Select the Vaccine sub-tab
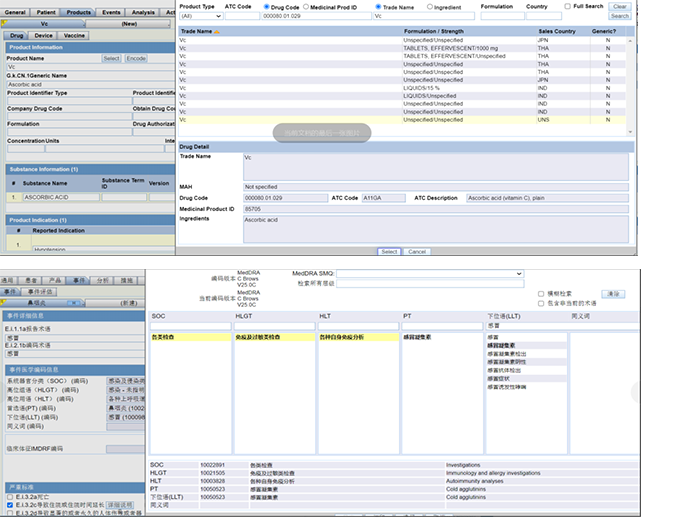The image size is (686, 517). coord(74,35)
